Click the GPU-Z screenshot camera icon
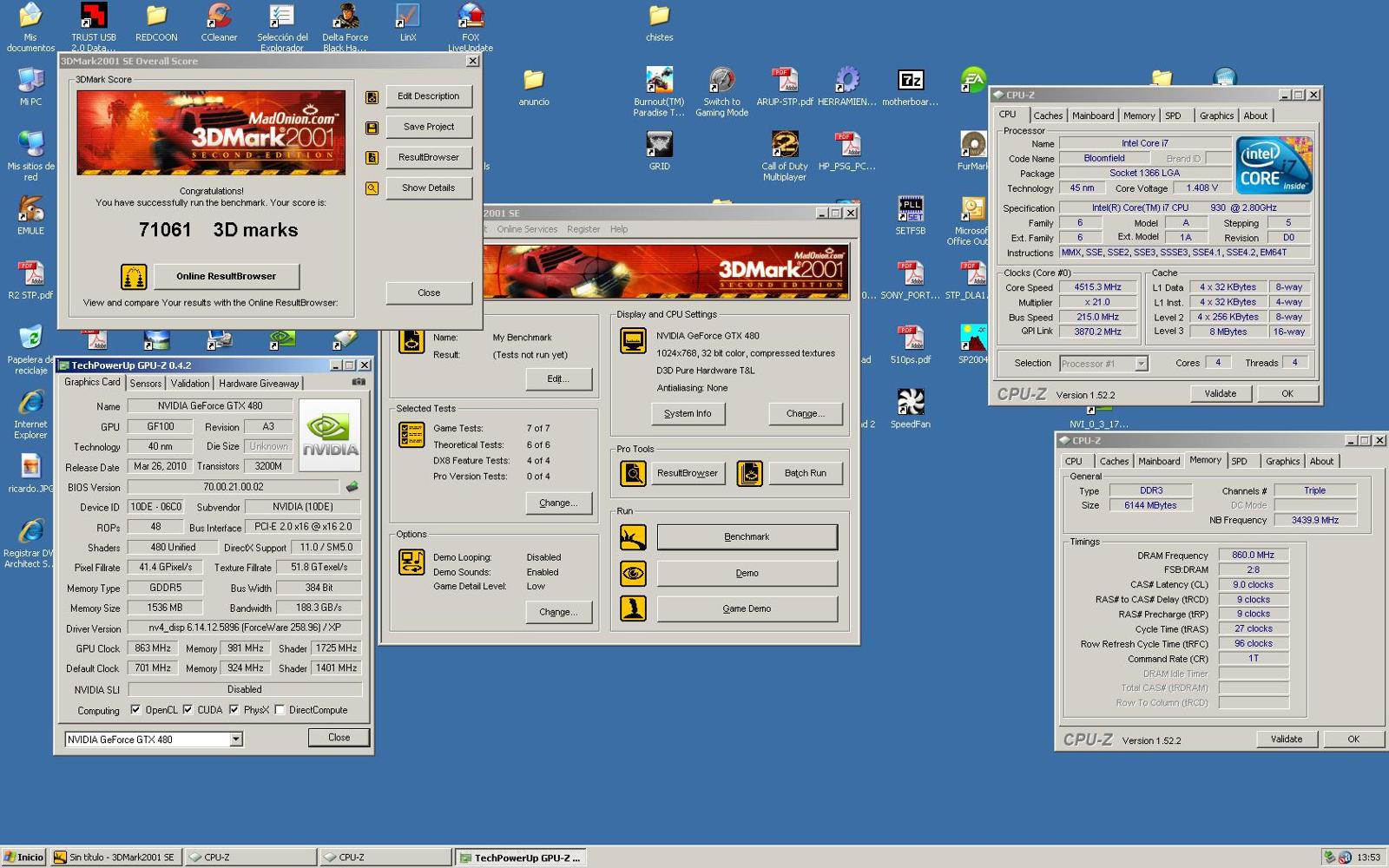The height and width of the screenshot is (868, 1389). pyautogui.click(x=359, y=382)
